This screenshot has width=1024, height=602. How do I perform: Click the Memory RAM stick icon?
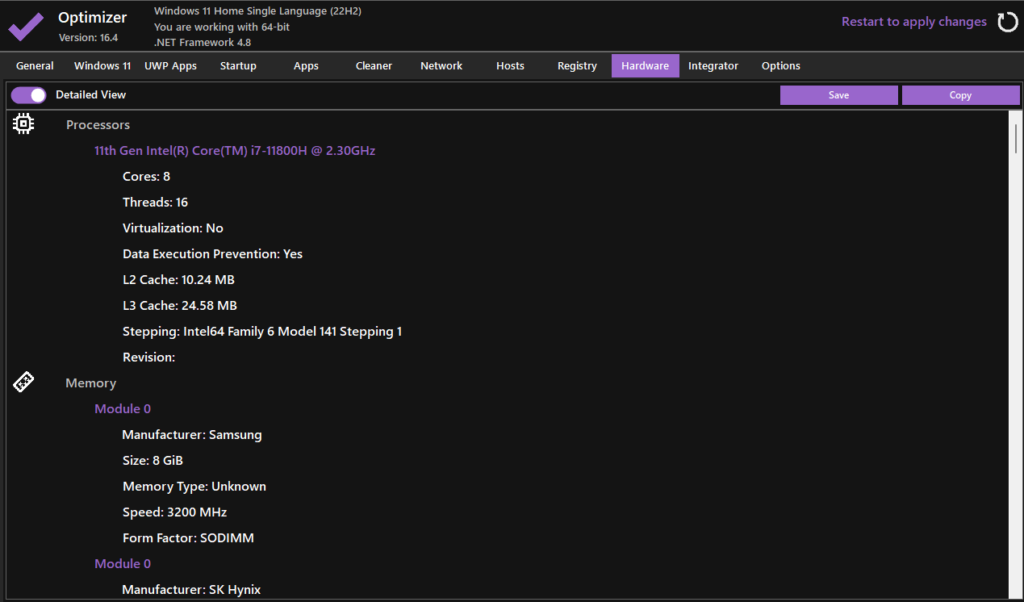24,382
